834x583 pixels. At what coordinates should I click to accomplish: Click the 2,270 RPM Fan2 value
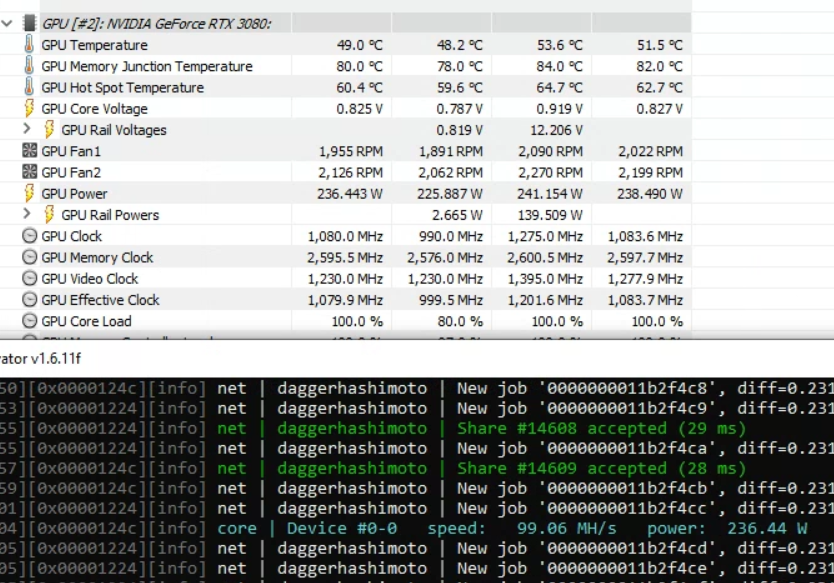click(551, 173)
